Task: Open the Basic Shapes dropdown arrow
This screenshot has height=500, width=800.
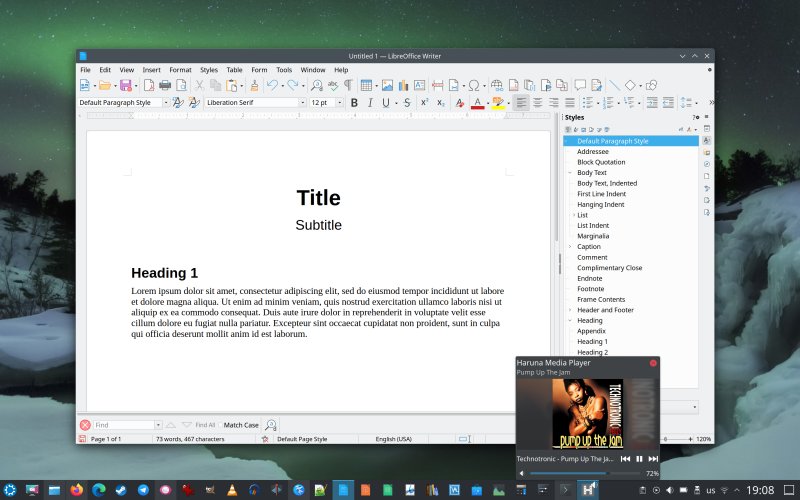Action: click(640, 85)
